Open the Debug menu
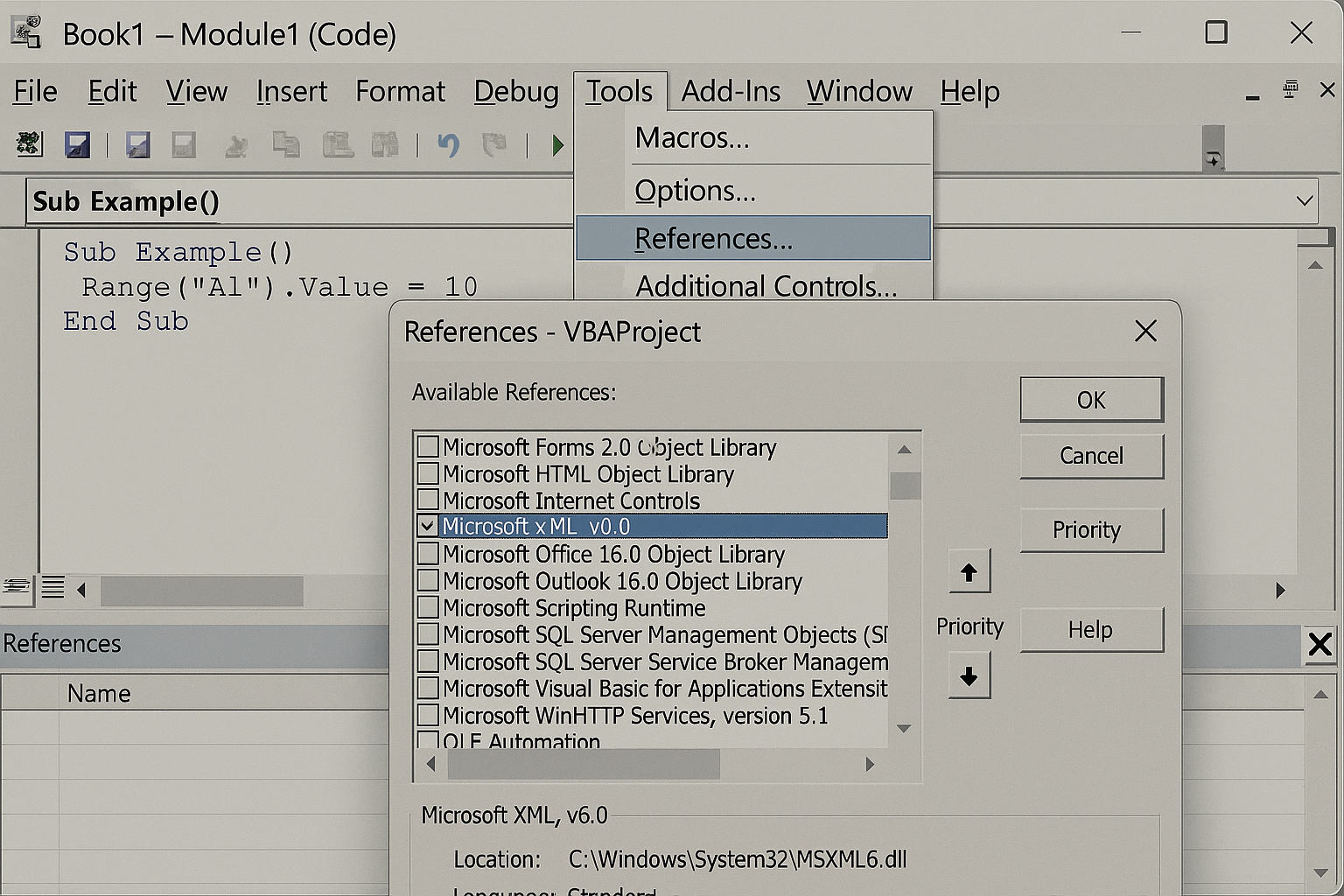The image size is (1344, 896). click(516, 91)
